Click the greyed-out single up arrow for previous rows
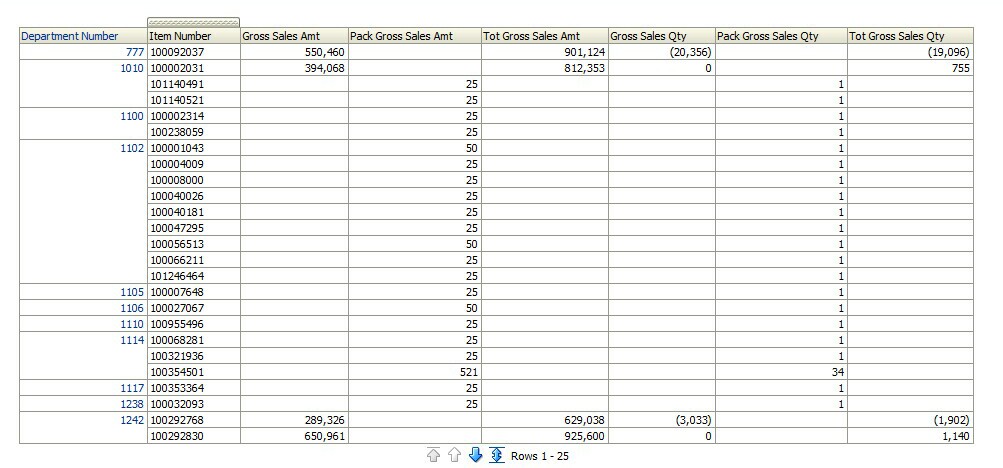This screenshot has height=468, width=1003. [x=454, y=455]
